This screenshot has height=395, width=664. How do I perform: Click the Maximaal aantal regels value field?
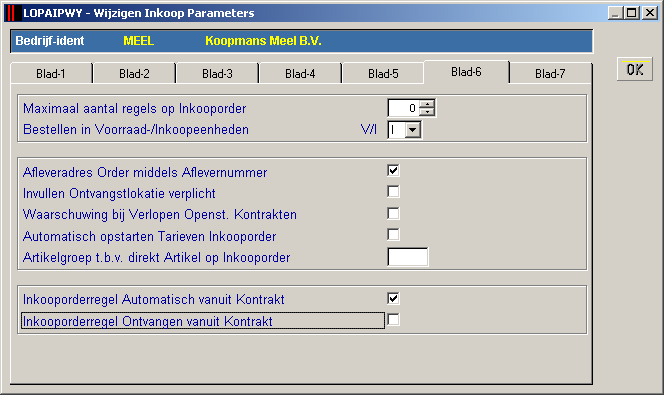[404, 108]
